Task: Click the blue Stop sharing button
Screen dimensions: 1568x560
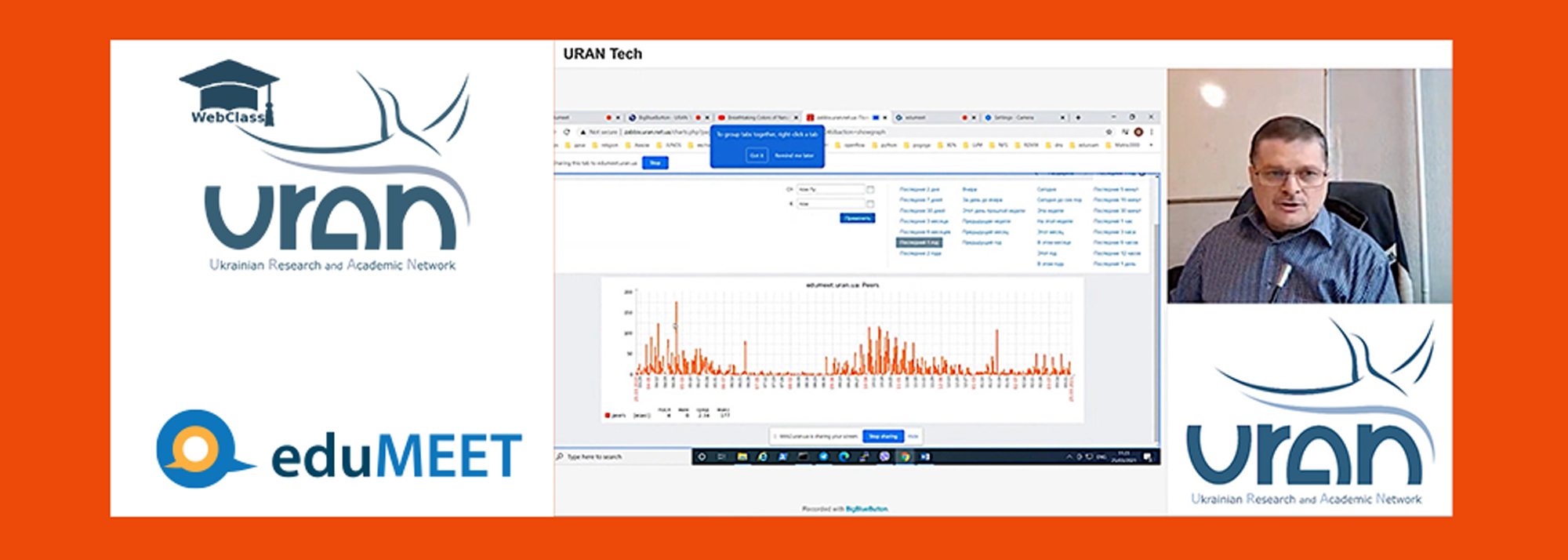Action: [x=883, y=436]
